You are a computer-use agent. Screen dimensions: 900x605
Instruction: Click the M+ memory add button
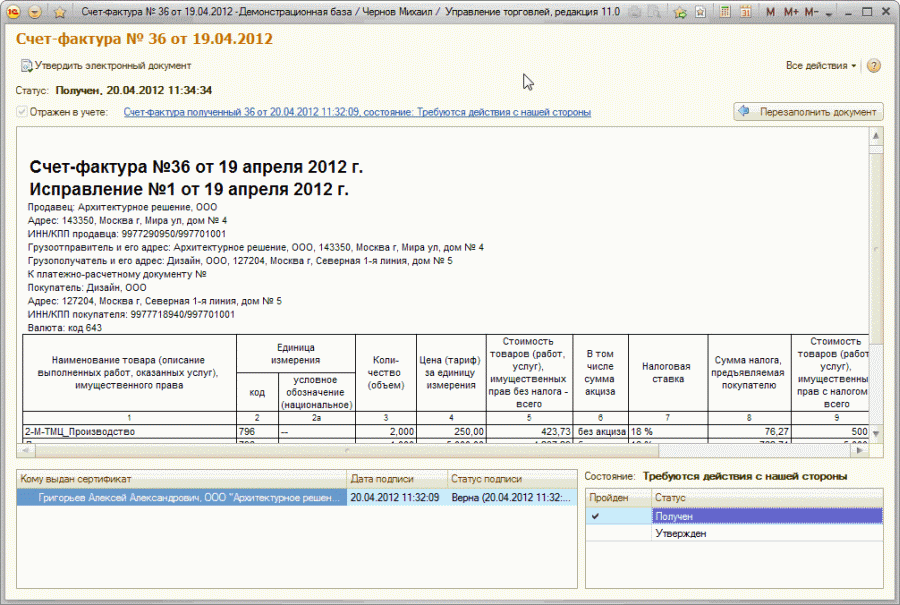tap(791, 11)
